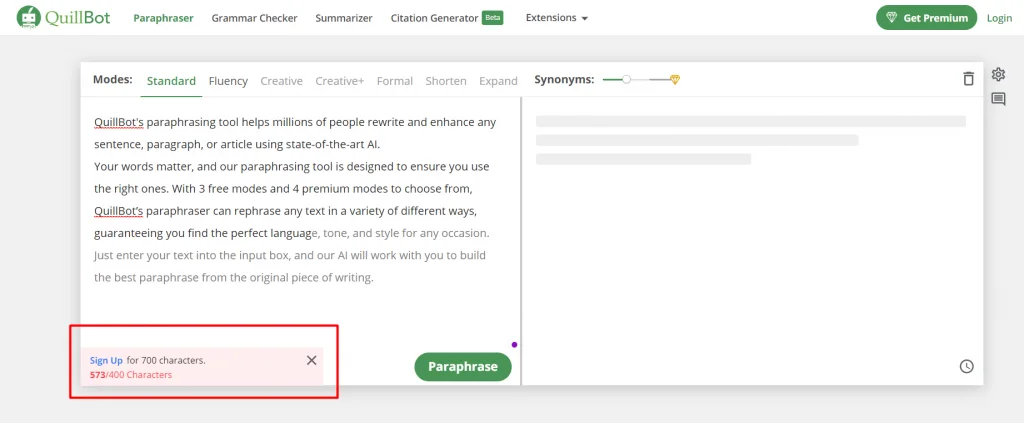Click the Synonyms slider handle
The image size is (1024, 423).
point(626,80)
